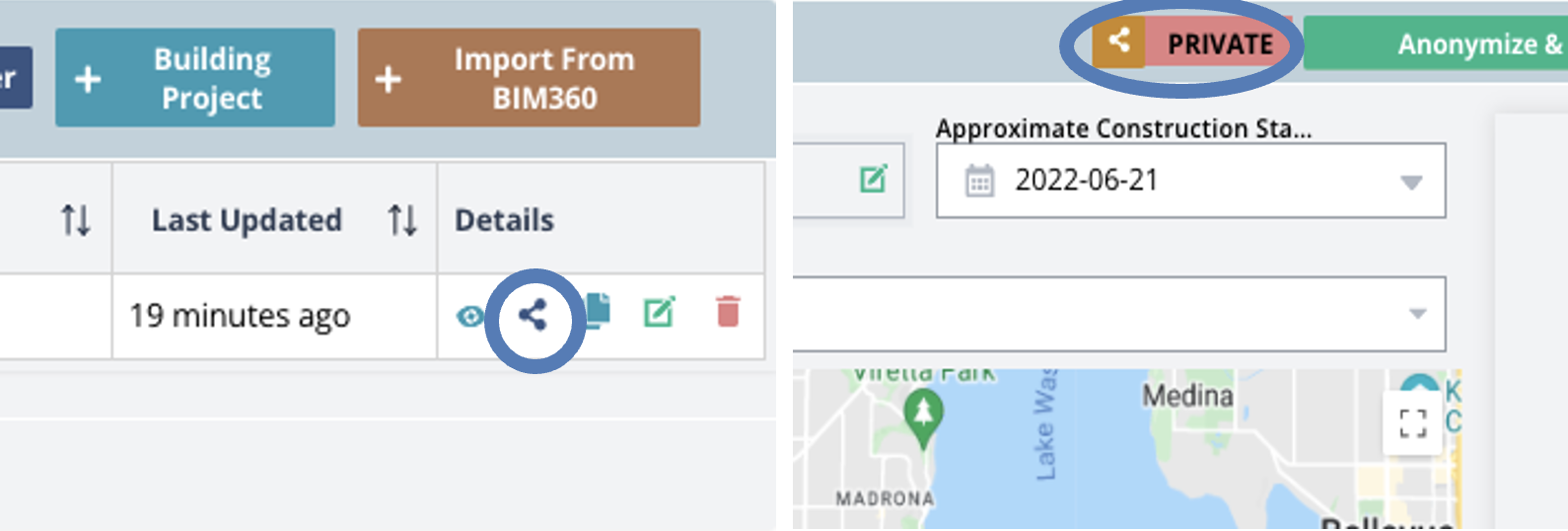Open the construction start date dropdown arrow

pyautogui.click(x=1411, y=182)
